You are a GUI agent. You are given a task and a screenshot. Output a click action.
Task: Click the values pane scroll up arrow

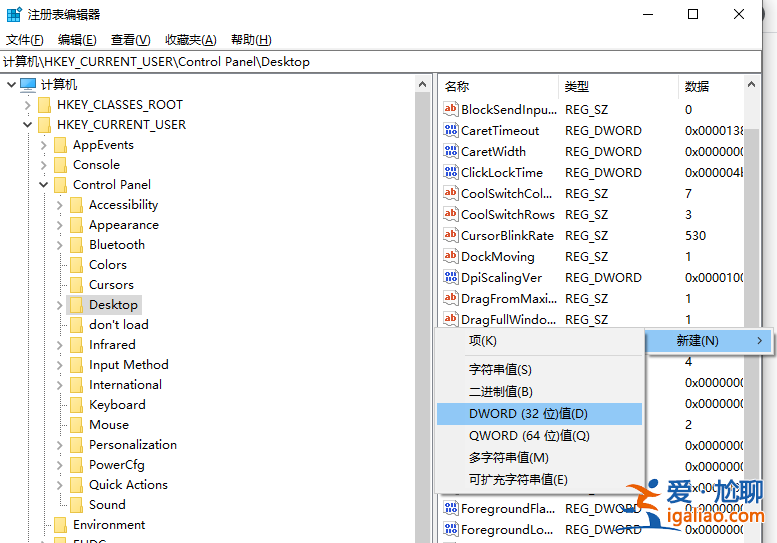point(751,84)
